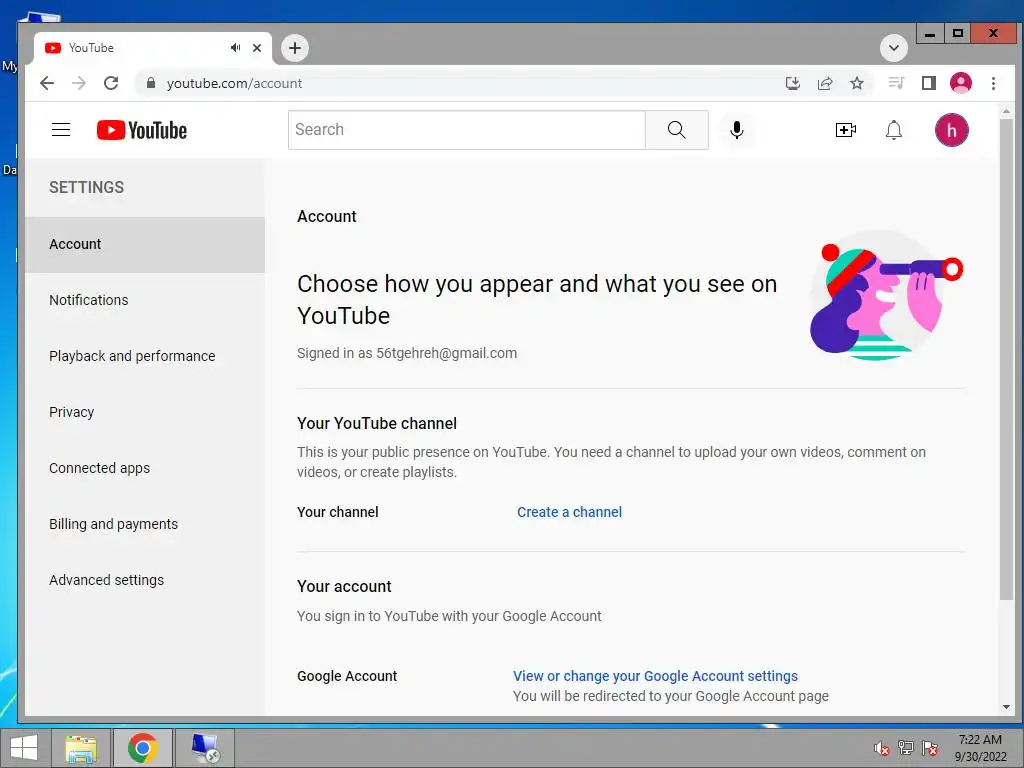
Task: View site info via the padlock icon
Action: tap(151, 83)
